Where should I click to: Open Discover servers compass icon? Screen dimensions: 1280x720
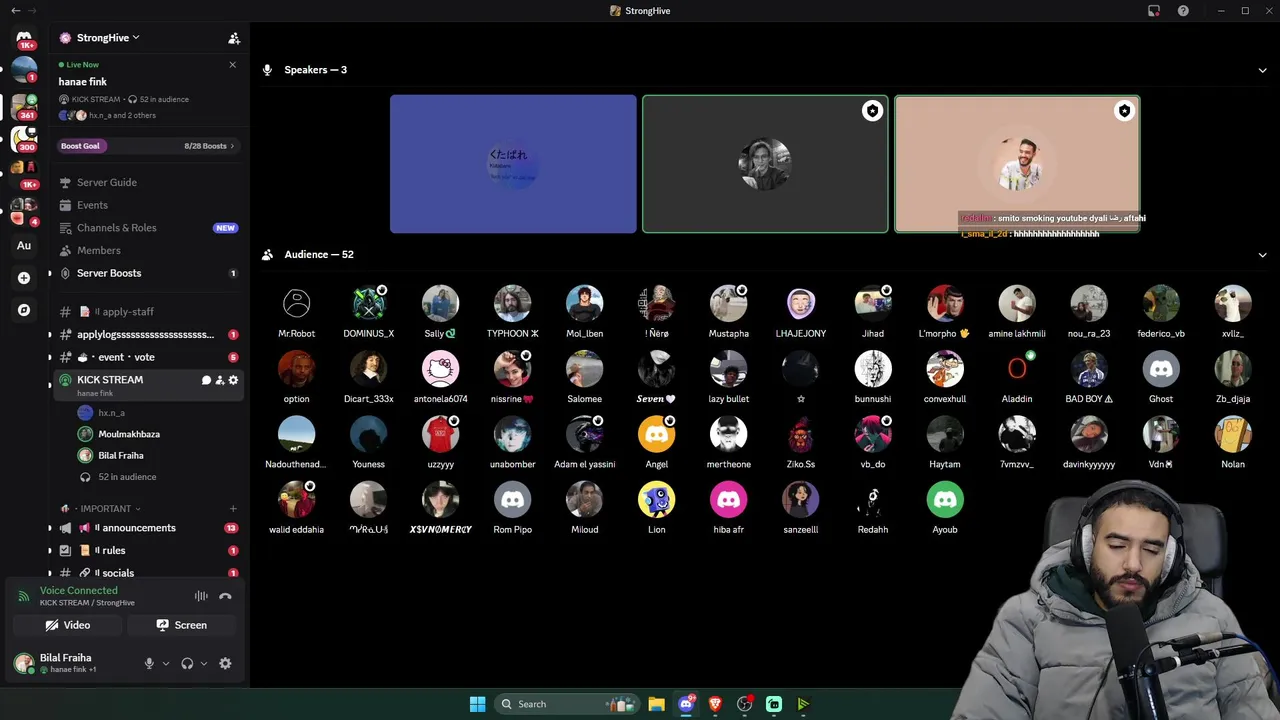pyautogui.click(x=24, y=310)
